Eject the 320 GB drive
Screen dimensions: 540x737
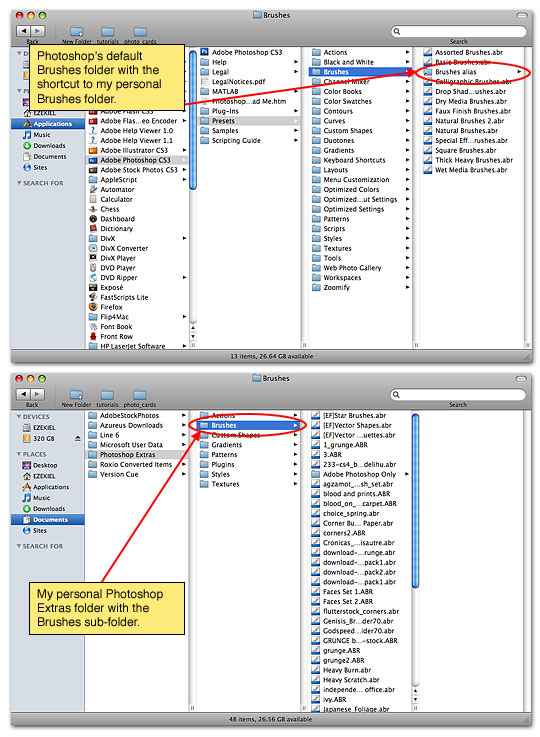(x=78, y=439)
